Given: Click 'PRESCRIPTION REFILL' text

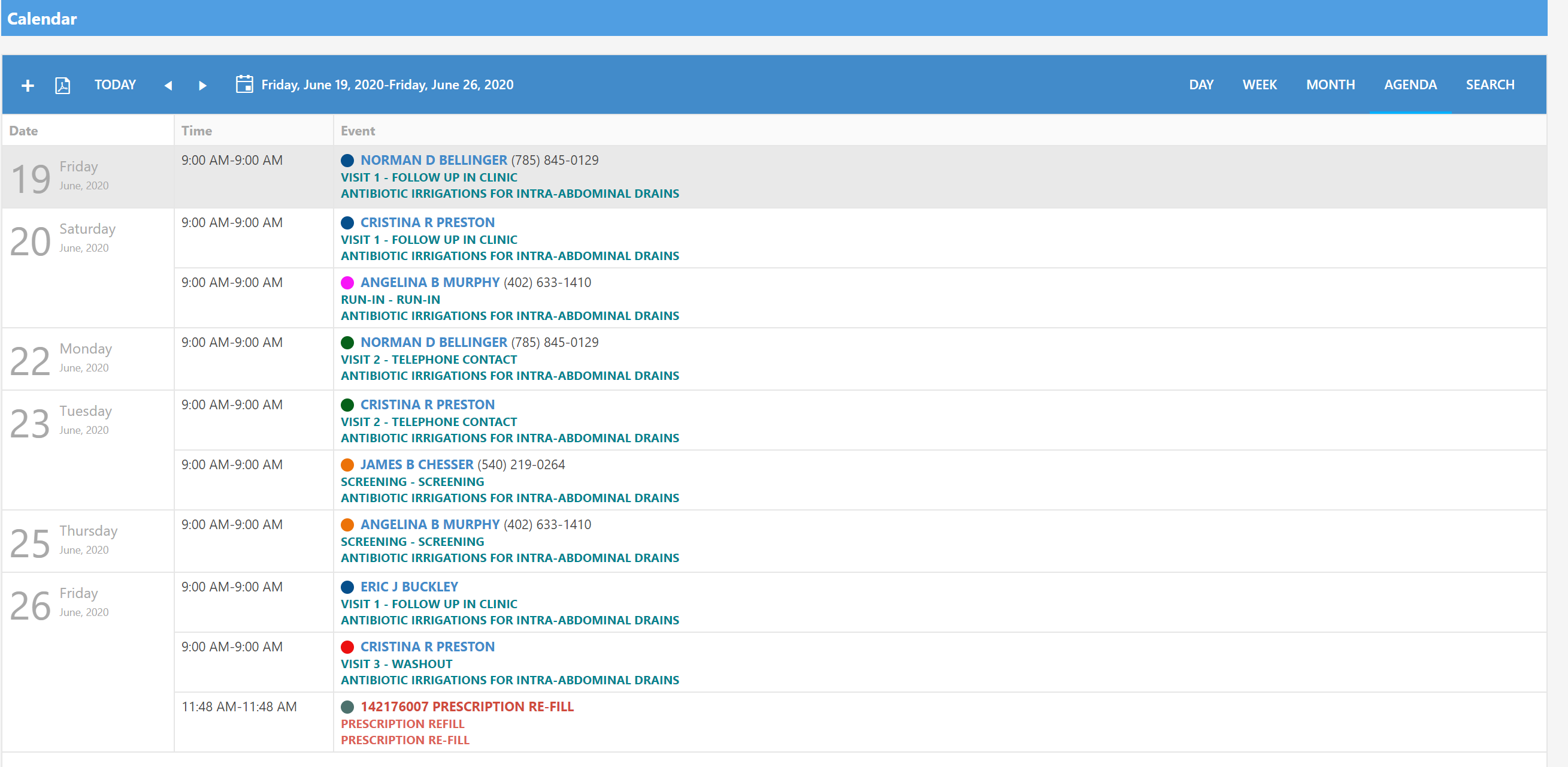Looking at the screenshot, I should coord(402,724).
